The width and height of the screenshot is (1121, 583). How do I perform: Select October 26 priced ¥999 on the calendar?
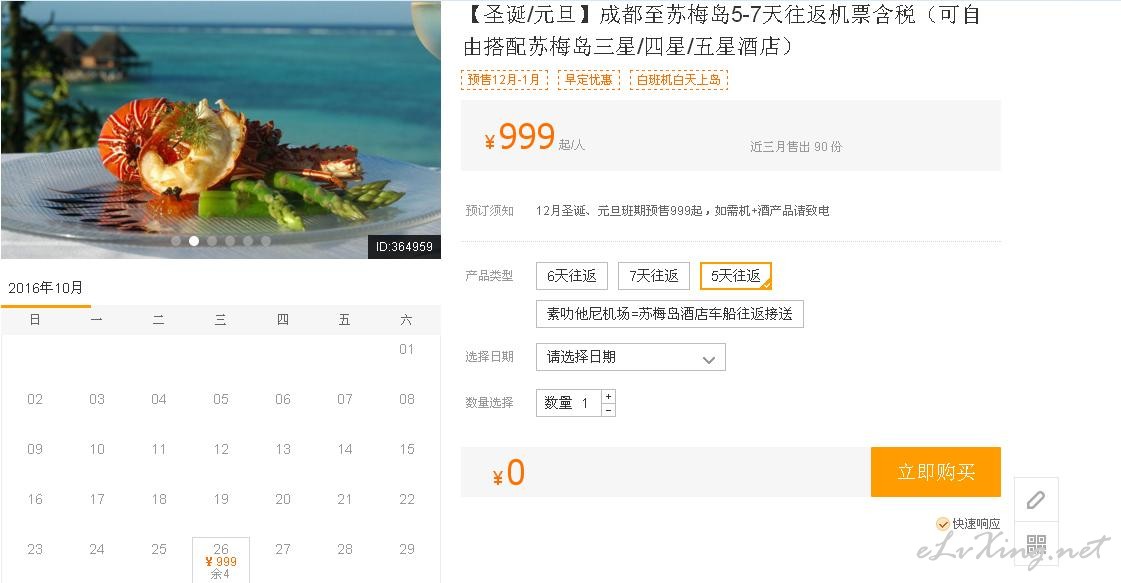pyautogui.click(x=221, y=560)
